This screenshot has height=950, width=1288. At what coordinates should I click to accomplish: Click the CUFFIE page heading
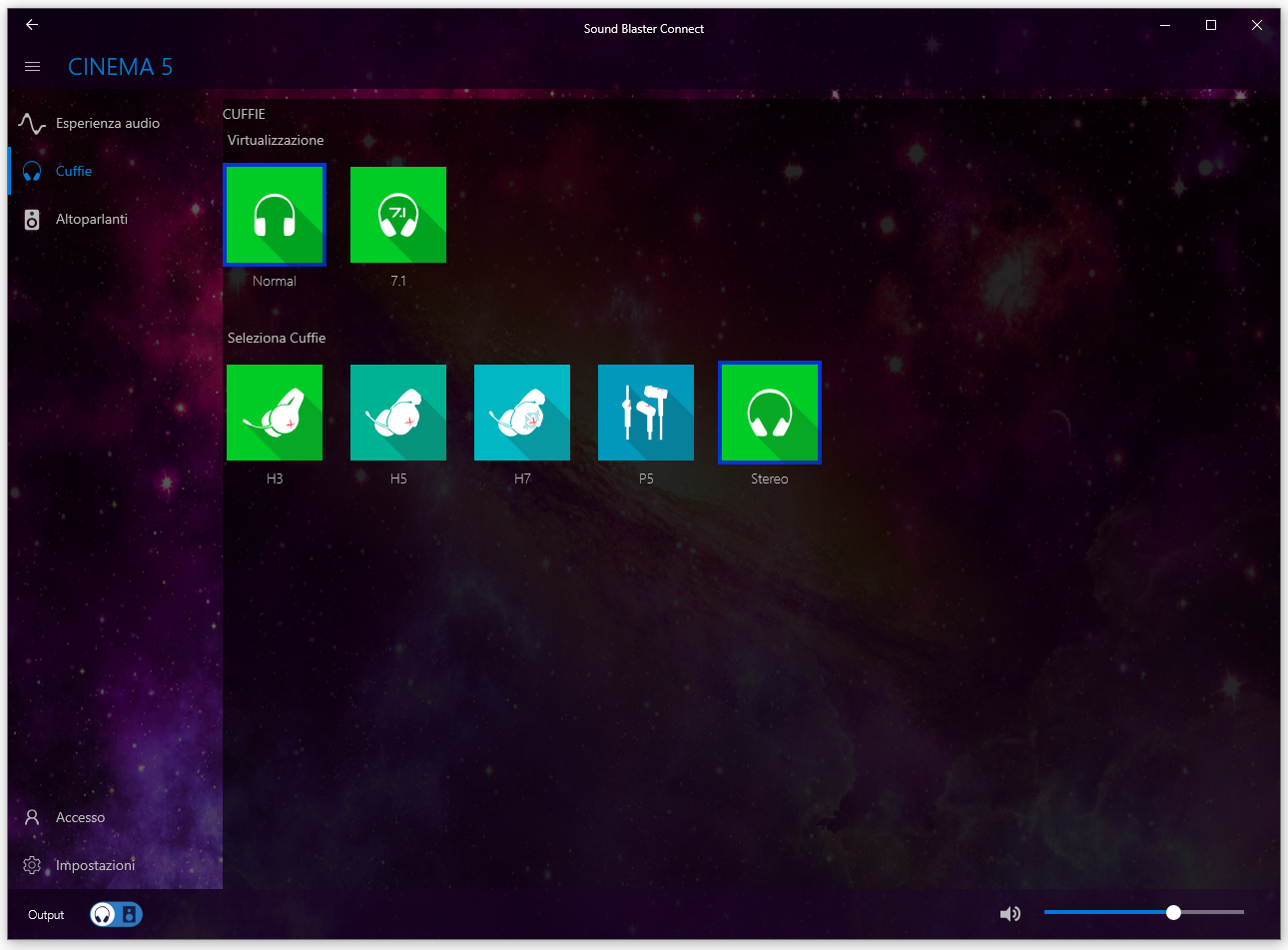[x=244, y=114]
